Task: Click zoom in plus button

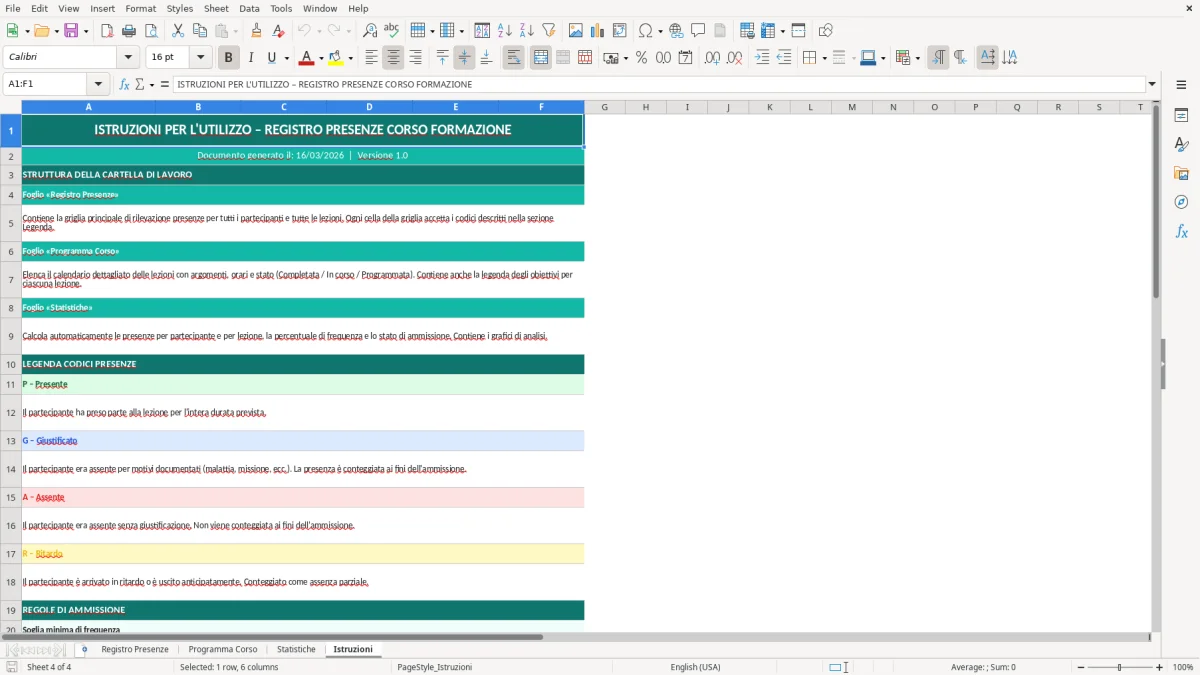Action: click(1160, 667)
